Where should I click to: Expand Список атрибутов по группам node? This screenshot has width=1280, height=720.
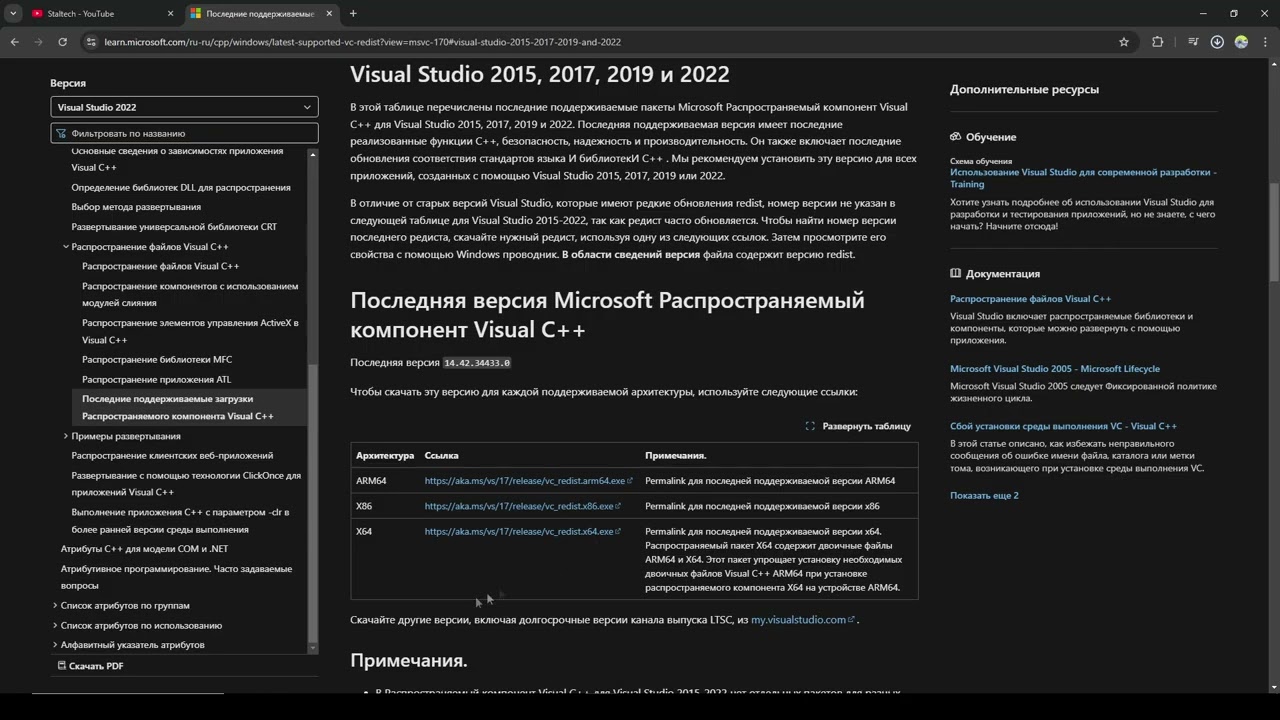(x=55, y=605)
